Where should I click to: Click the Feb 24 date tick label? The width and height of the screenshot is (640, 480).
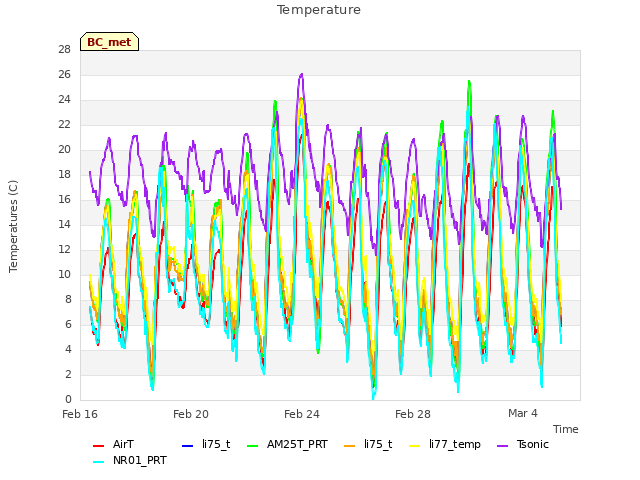302,414
